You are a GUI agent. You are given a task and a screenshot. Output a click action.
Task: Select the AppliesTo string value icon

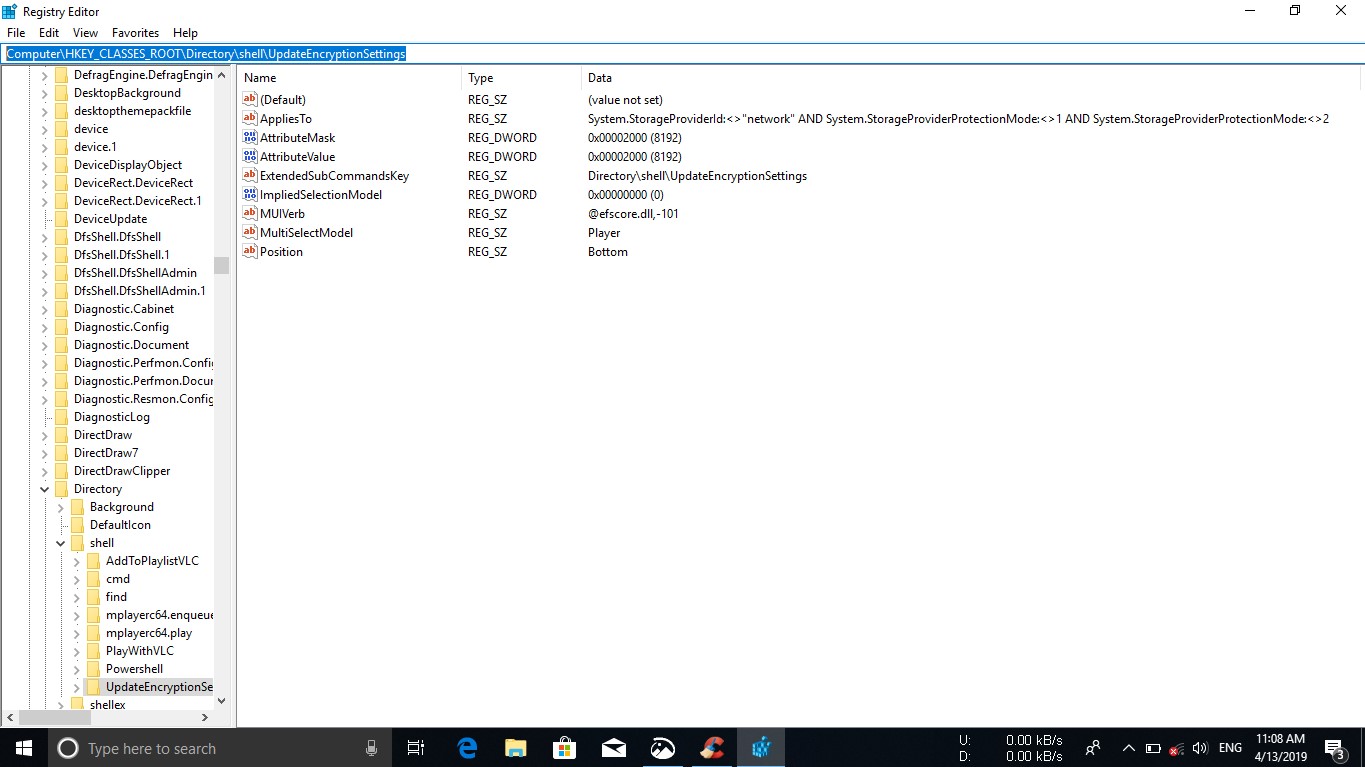click(250, 118)
